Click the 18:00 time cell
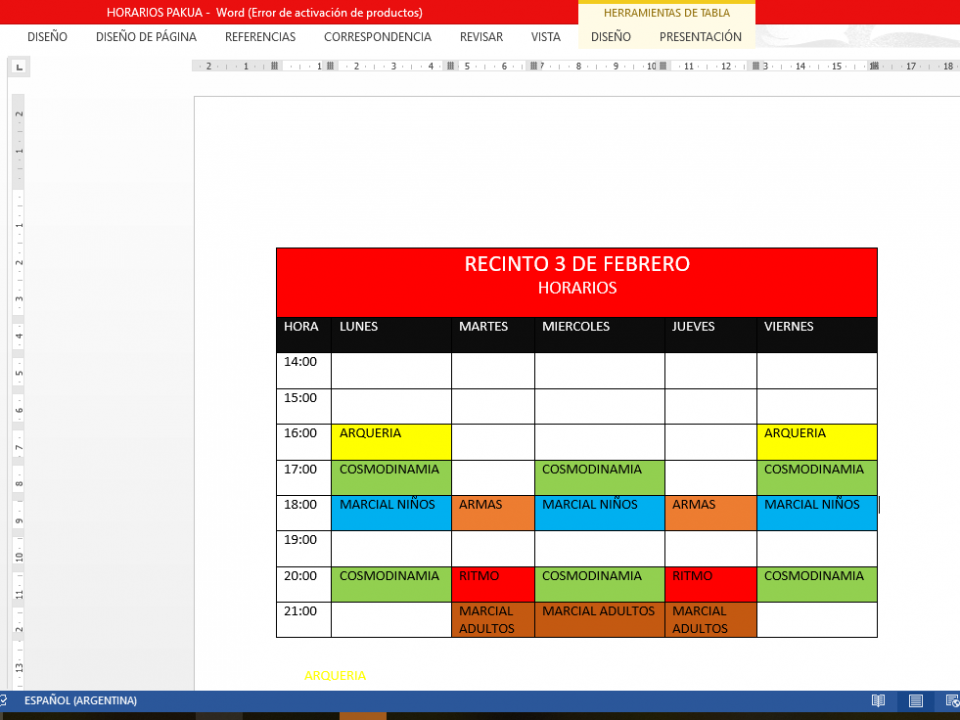Viewport: 960px width, 720px height. [x=304, y=512]
